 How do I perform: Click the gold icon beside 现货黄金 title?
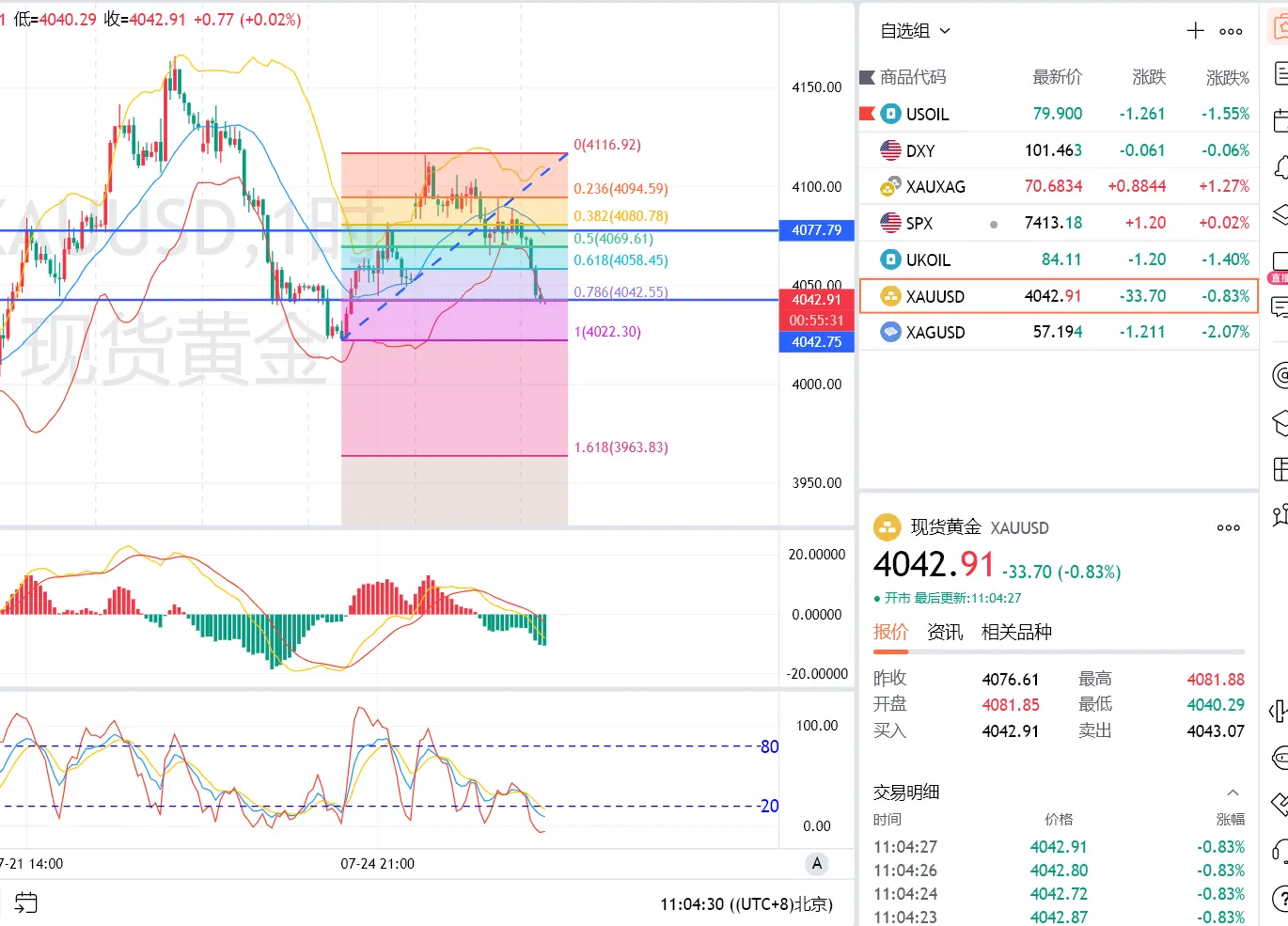click(x=887, y=527)
